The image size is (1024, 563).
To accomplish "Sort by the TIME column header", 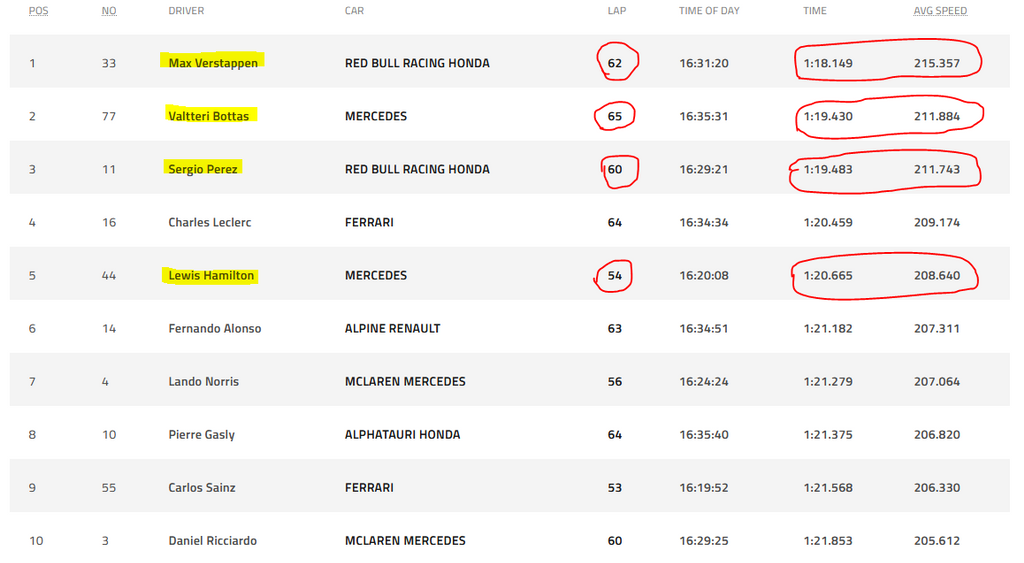I will coord(815,11).
